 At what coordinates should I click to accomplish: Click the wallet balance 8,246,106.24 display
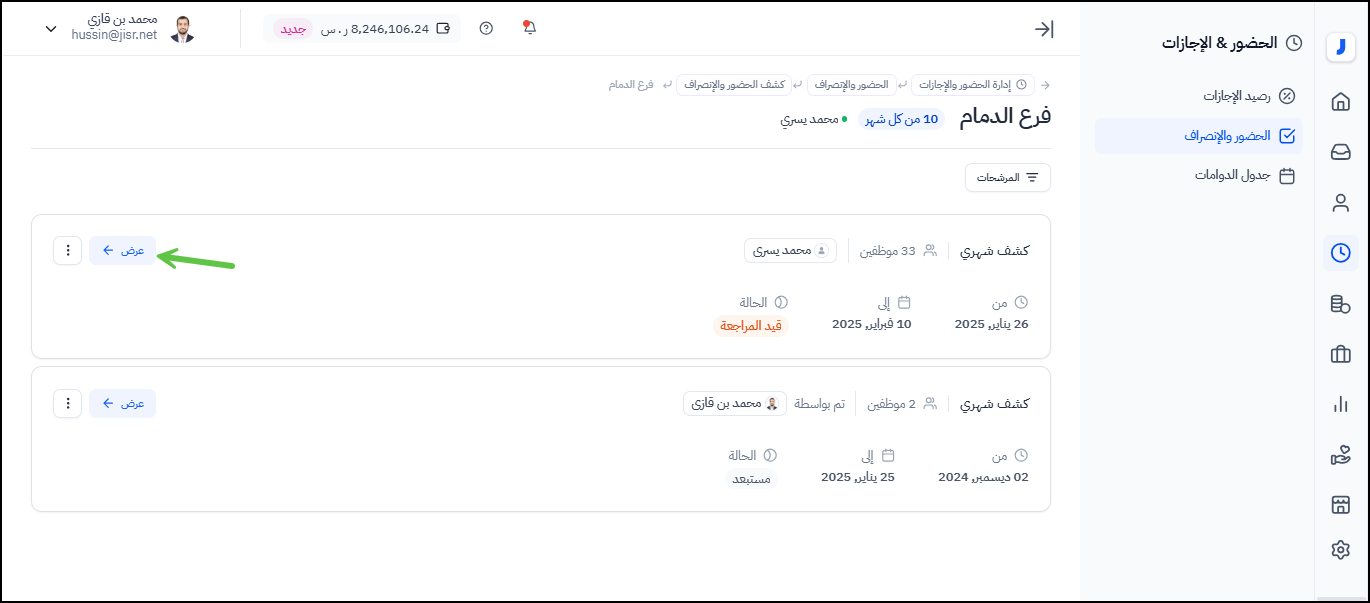(385, 29)
